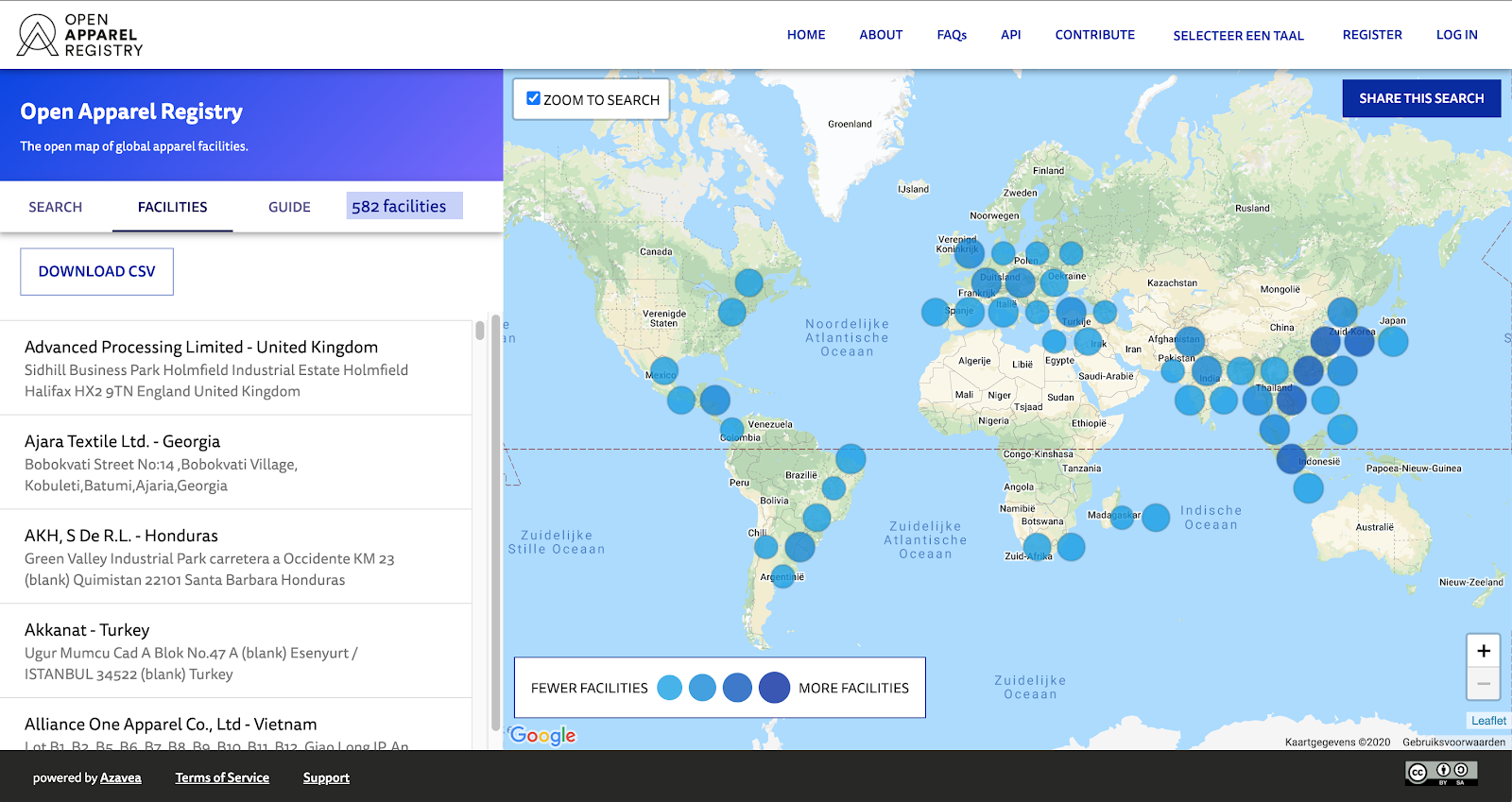This screenshot has height=802, width=1512.
Task: Click the facility cluster over Madagascar
Action: coord(1122,517)
